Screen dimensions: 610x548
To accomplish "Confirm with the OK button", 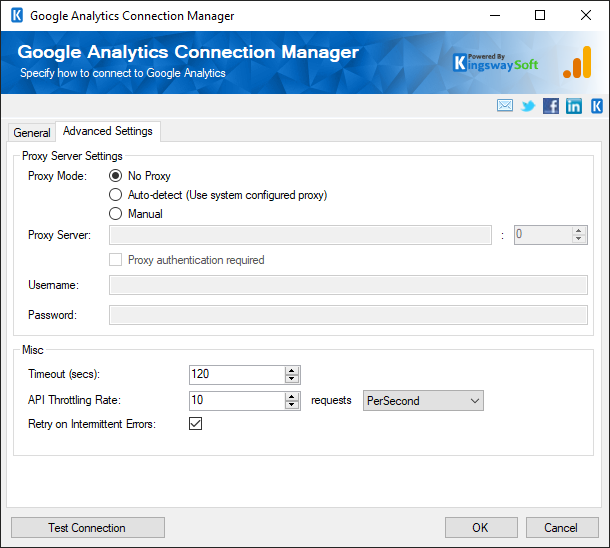I will (x=481, y=528).
